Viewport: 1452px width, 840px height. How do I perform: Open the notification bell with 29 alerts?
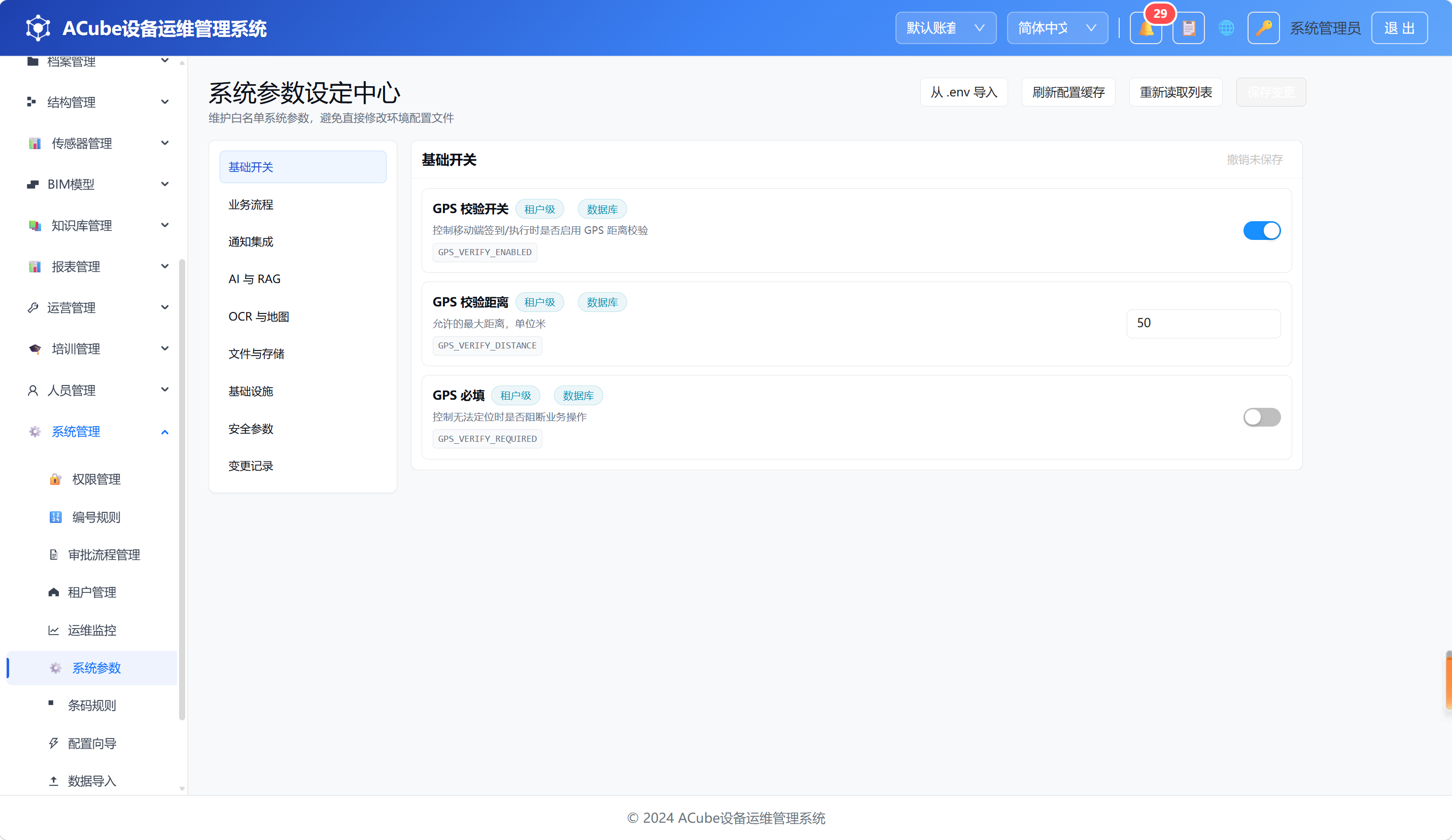(1146, 28)
